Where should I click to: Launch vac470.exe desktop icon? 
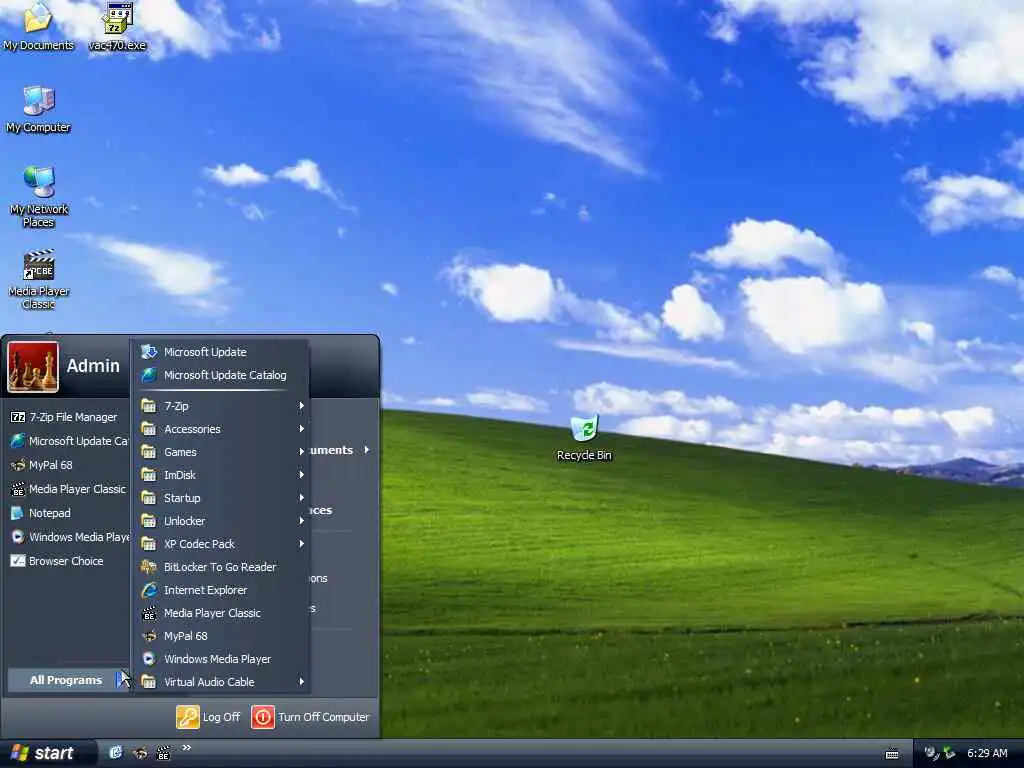click(118, 26)
